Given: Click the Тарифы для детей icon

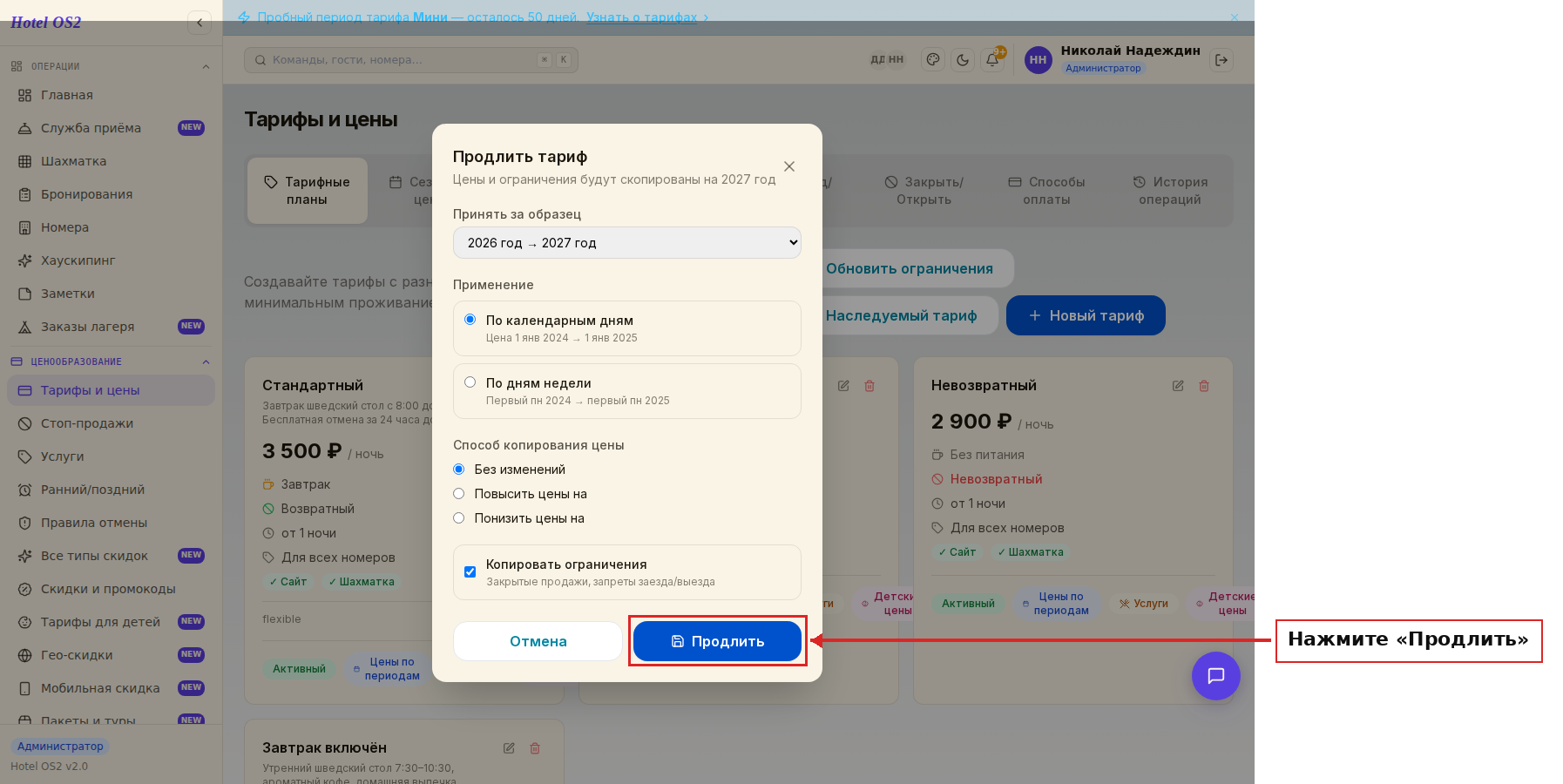Looking at the screenshot, I should click(24, 622).
